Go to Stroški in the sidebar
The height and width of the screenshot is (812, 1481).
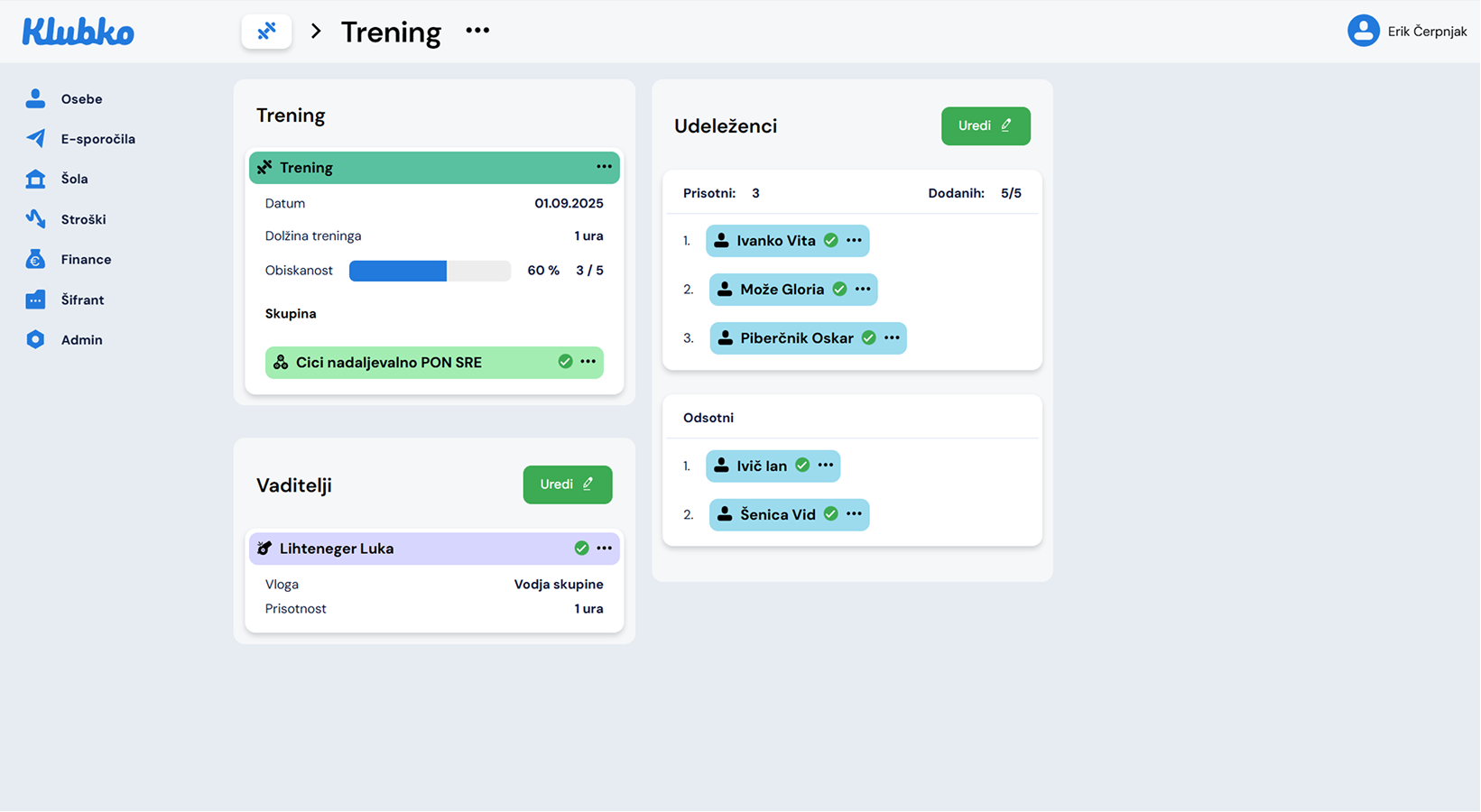pos(83,219)
